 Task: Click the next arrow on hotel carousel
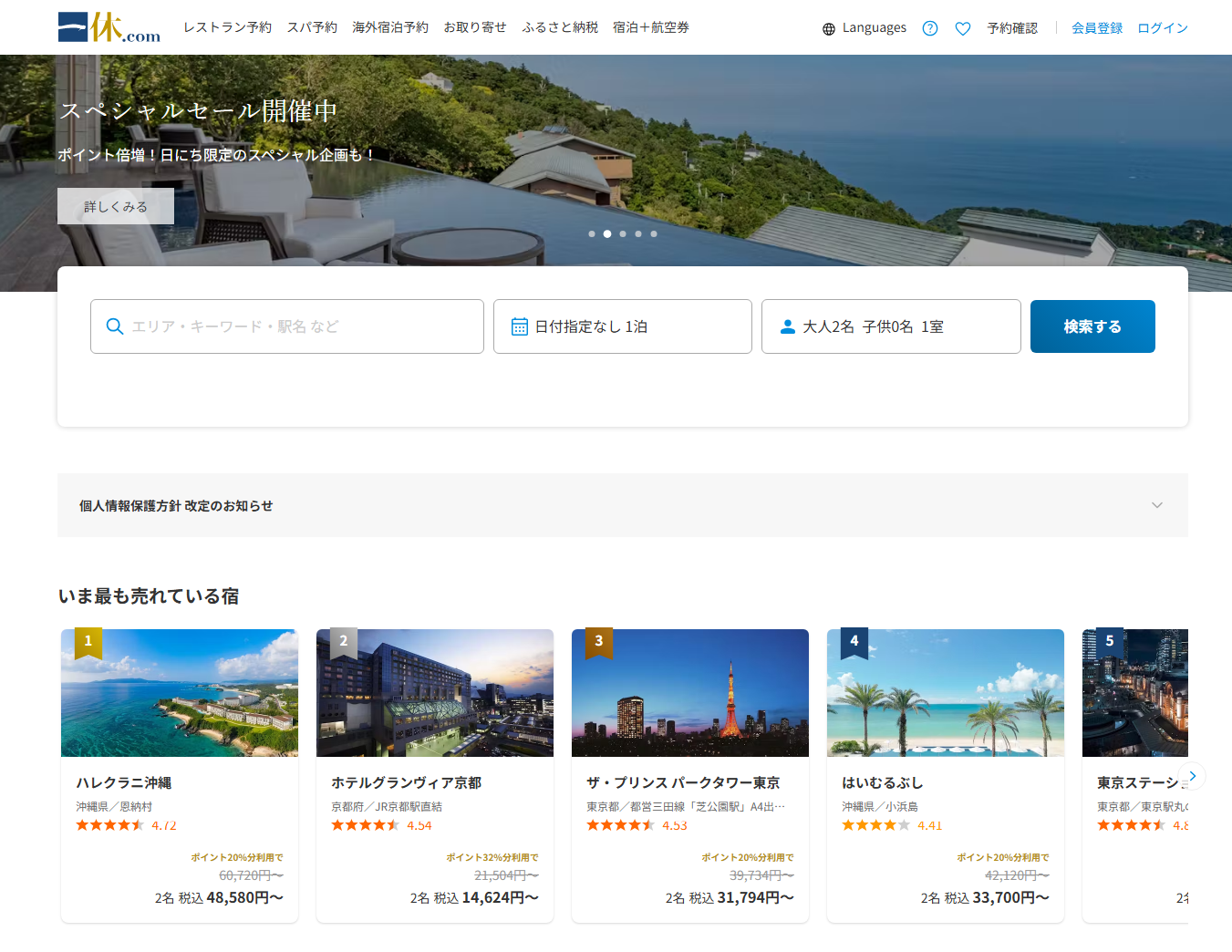[1192, 776]
